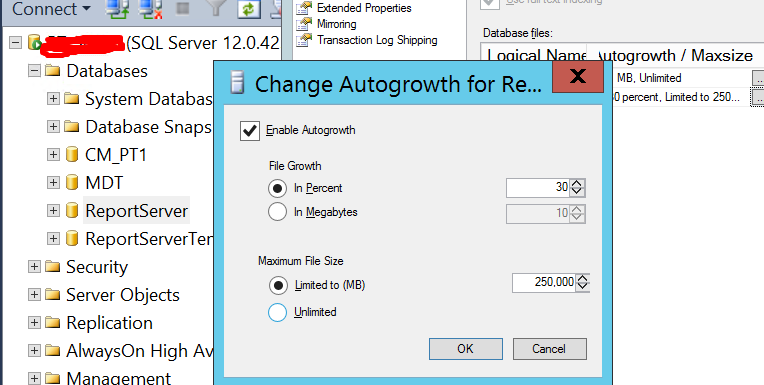Select the In Megabytes radio button
Screen dimensions: 764x385
tap(277, 212)
